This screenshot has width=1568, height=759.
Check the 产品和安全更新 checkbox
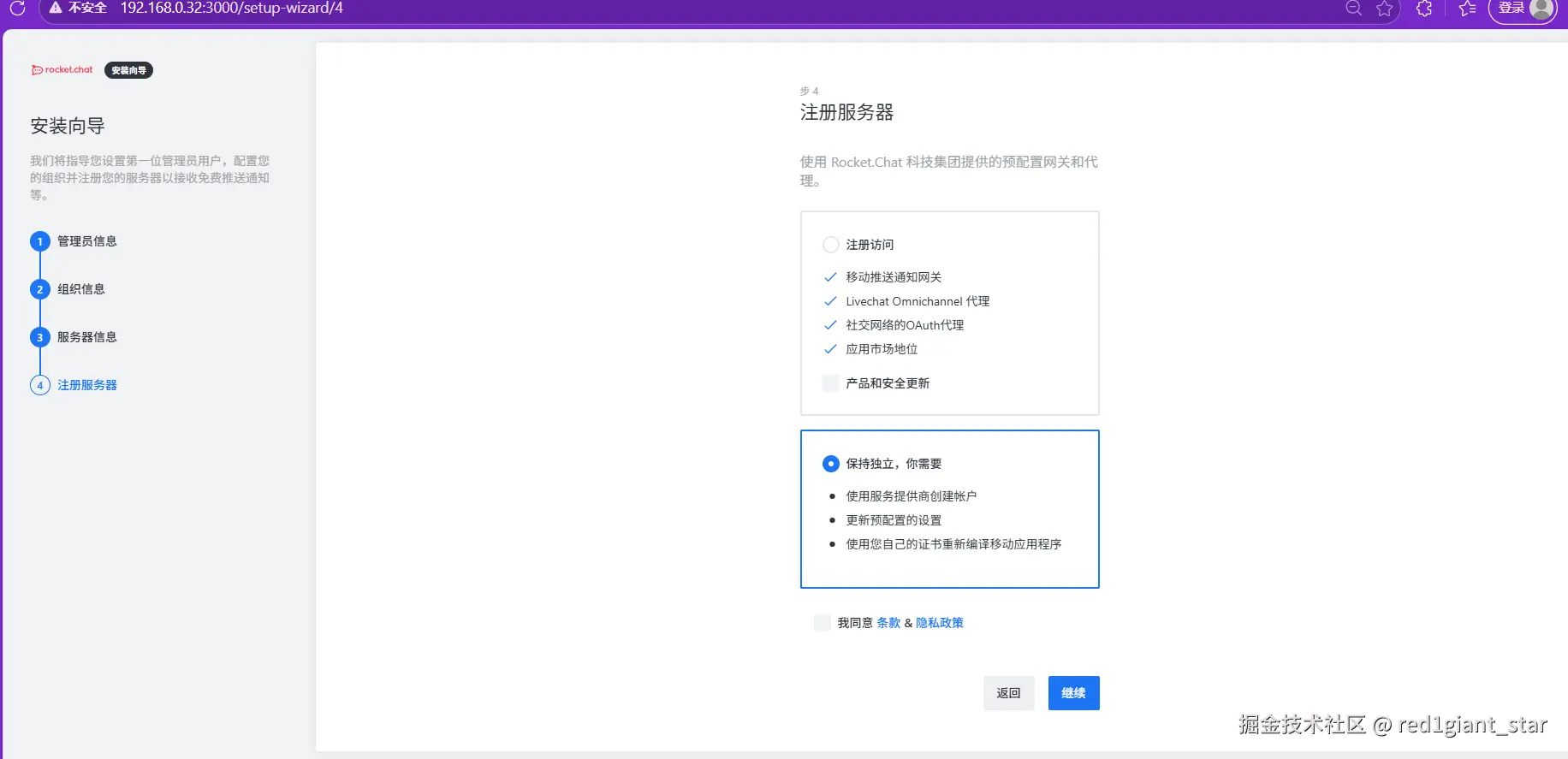pos(830,383)
